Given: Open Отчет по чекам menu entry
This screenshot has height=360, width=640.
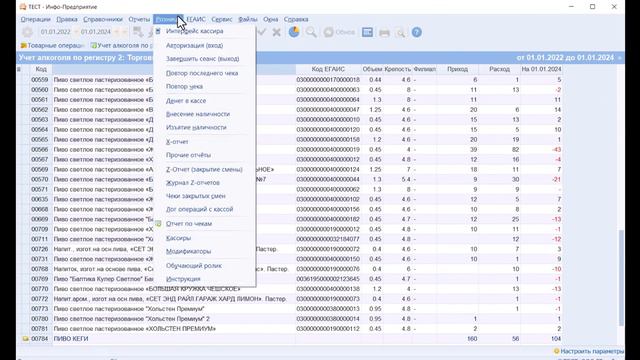Looking at the screenshot, I should 189,224.
